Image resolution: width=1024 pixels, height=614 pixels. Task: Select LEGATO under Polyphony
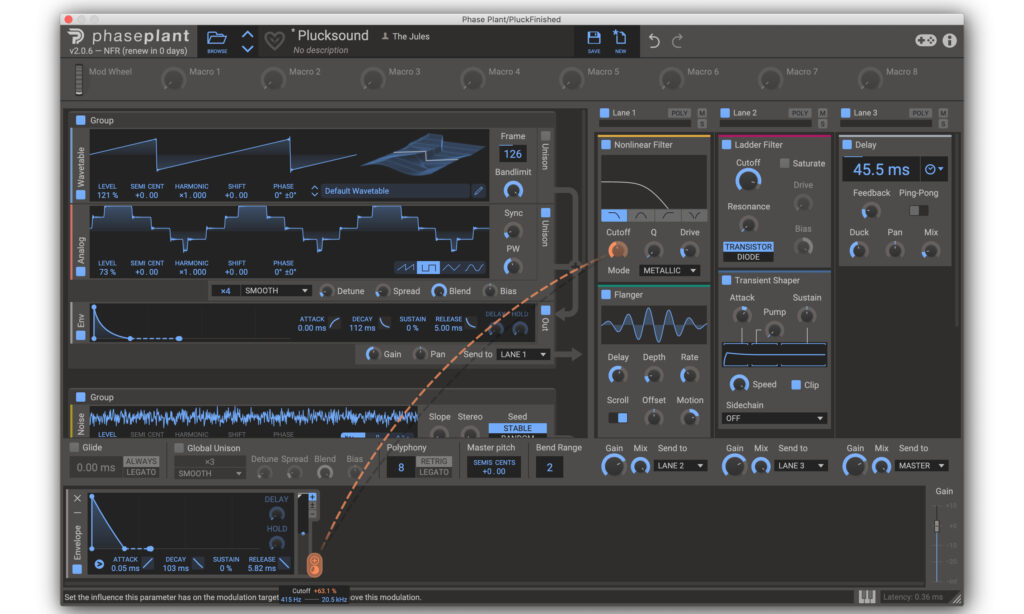pyautogui.click(x=434, y=472)
